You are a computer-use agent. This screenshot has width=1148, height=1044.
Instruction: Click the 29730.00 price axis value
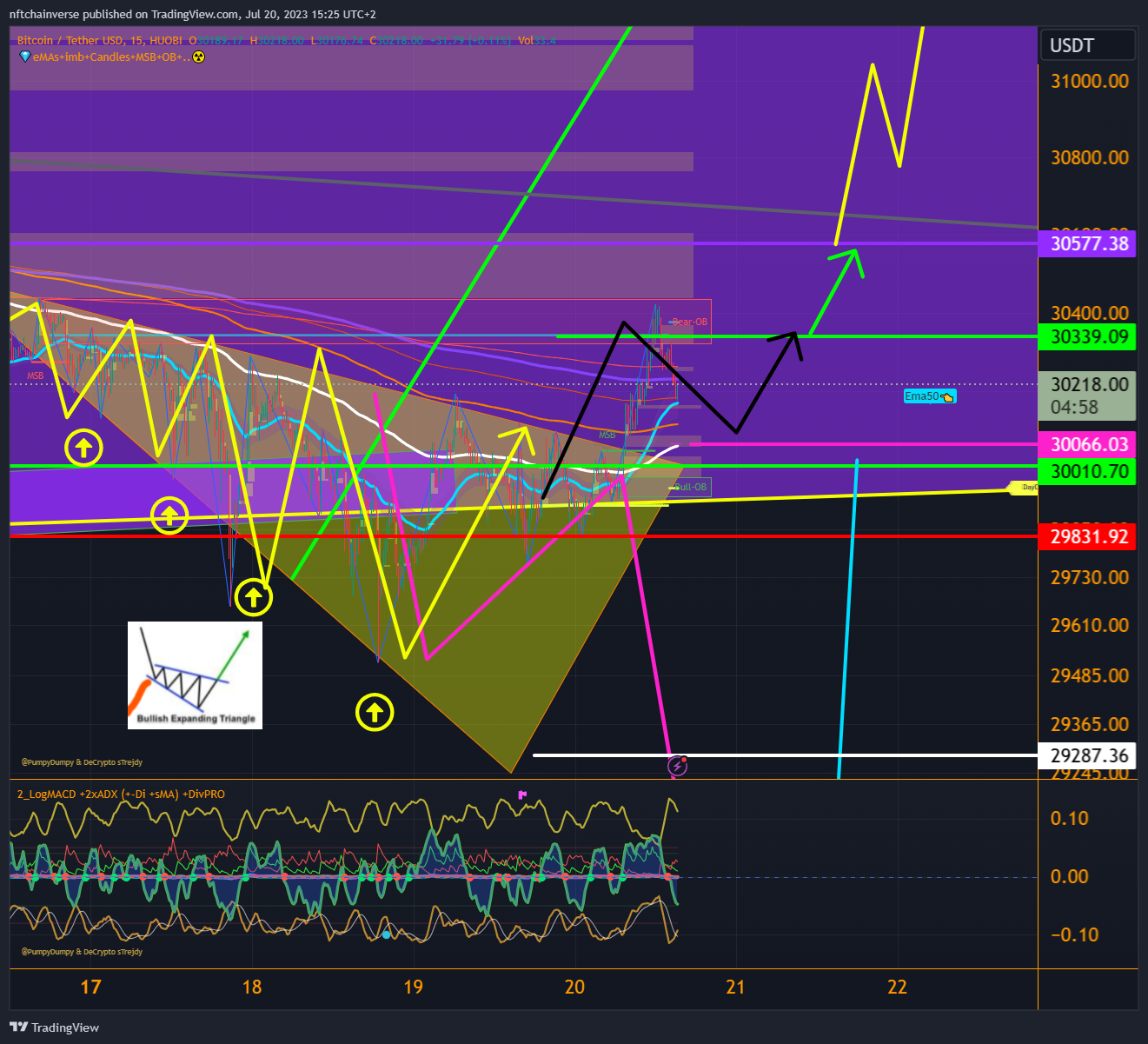(x=1090, y=577)
